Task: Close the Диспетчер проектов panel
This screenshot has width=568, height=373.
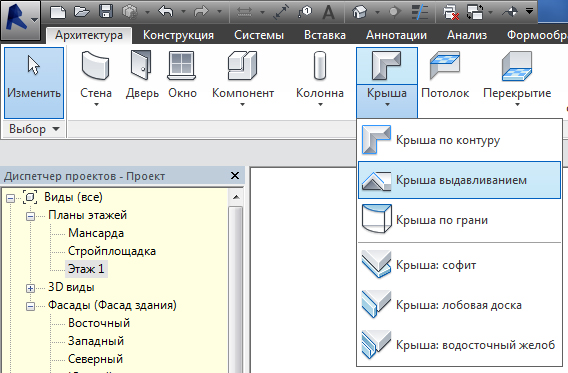Action: pos(235,176)
